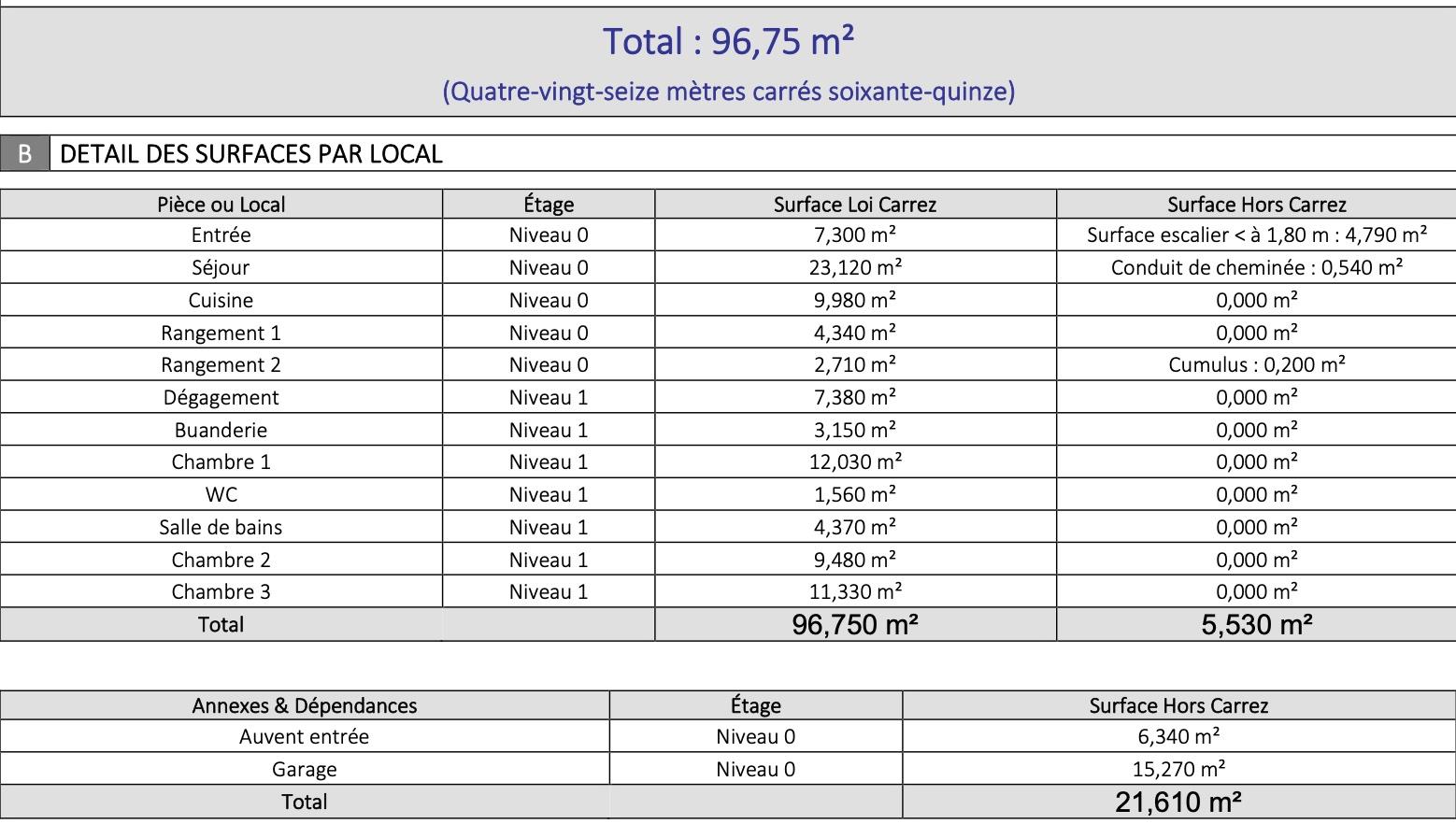Select the '9,480 m²' value
Screen dimensions: 1456x824
[855, 561]
